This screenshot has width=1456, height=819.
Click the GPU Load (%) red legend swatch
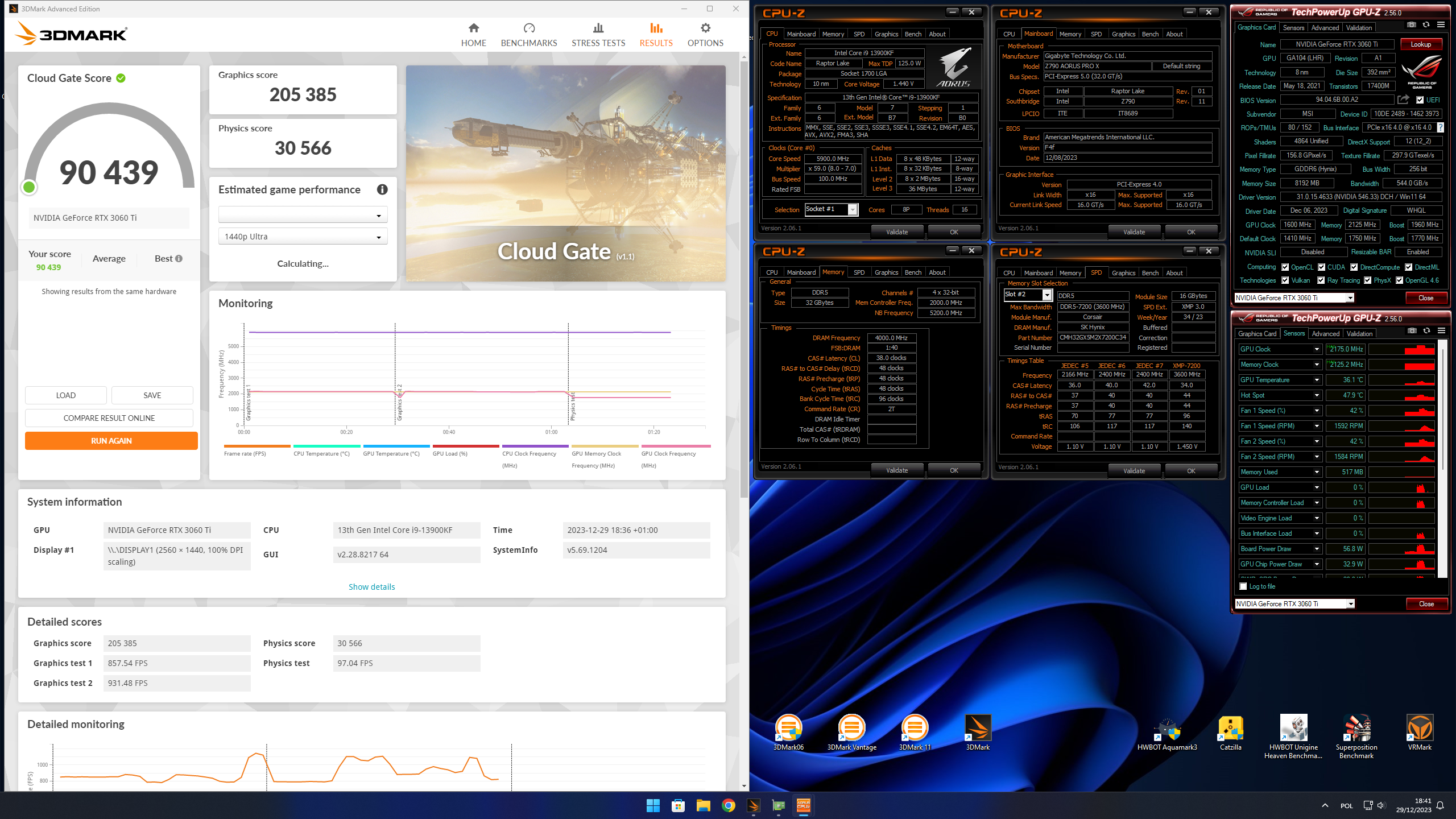point(465,446)
